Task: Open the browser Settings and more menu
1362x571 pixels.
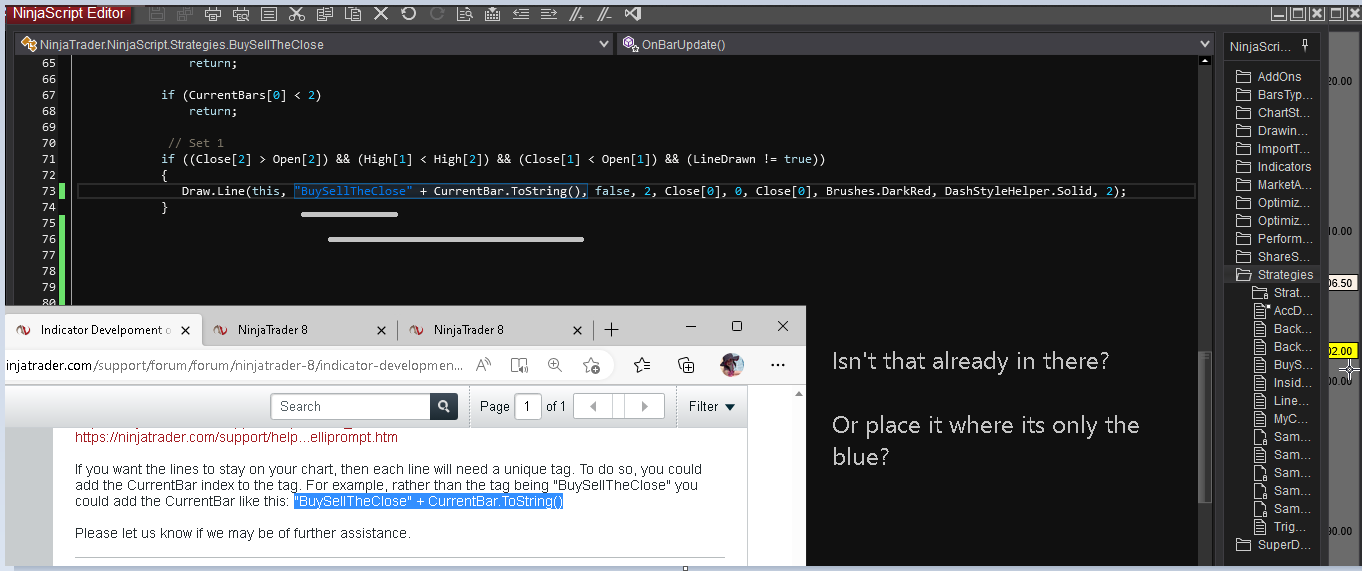Action: (x=778, y=365)
